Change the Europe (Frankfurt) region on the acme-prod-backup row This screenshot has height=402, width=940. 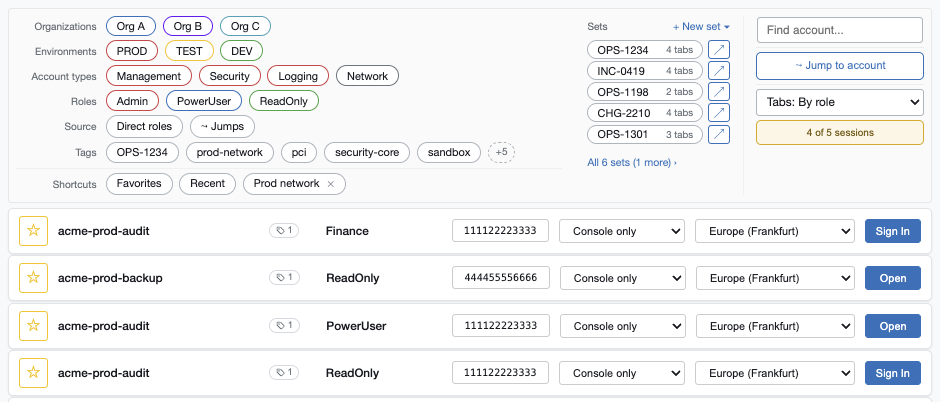(x=775, y=278)
